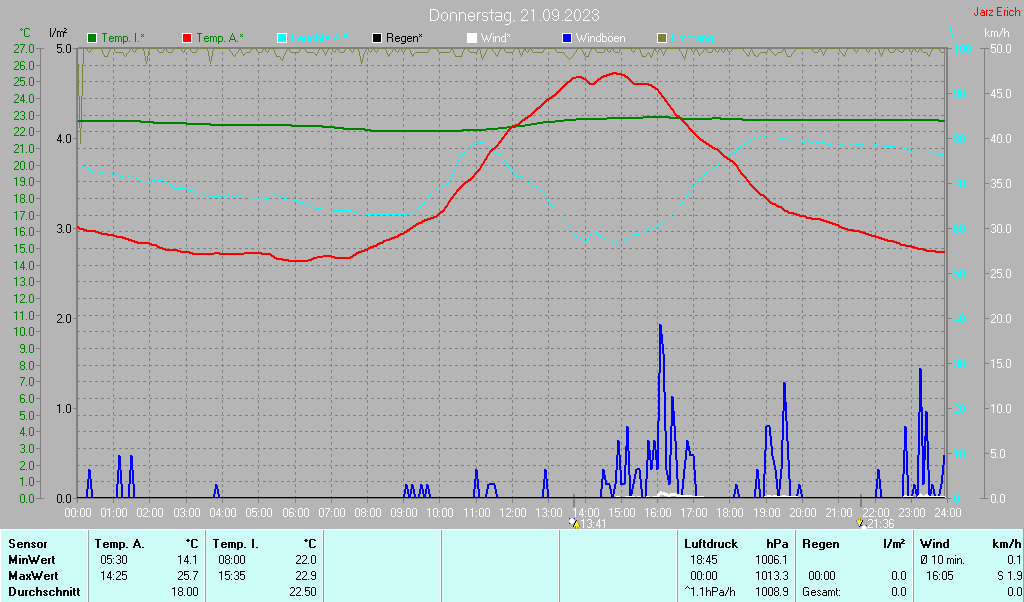Click the 'Sensor' header cell
The image size is (1024, 602).
[28, 544]
